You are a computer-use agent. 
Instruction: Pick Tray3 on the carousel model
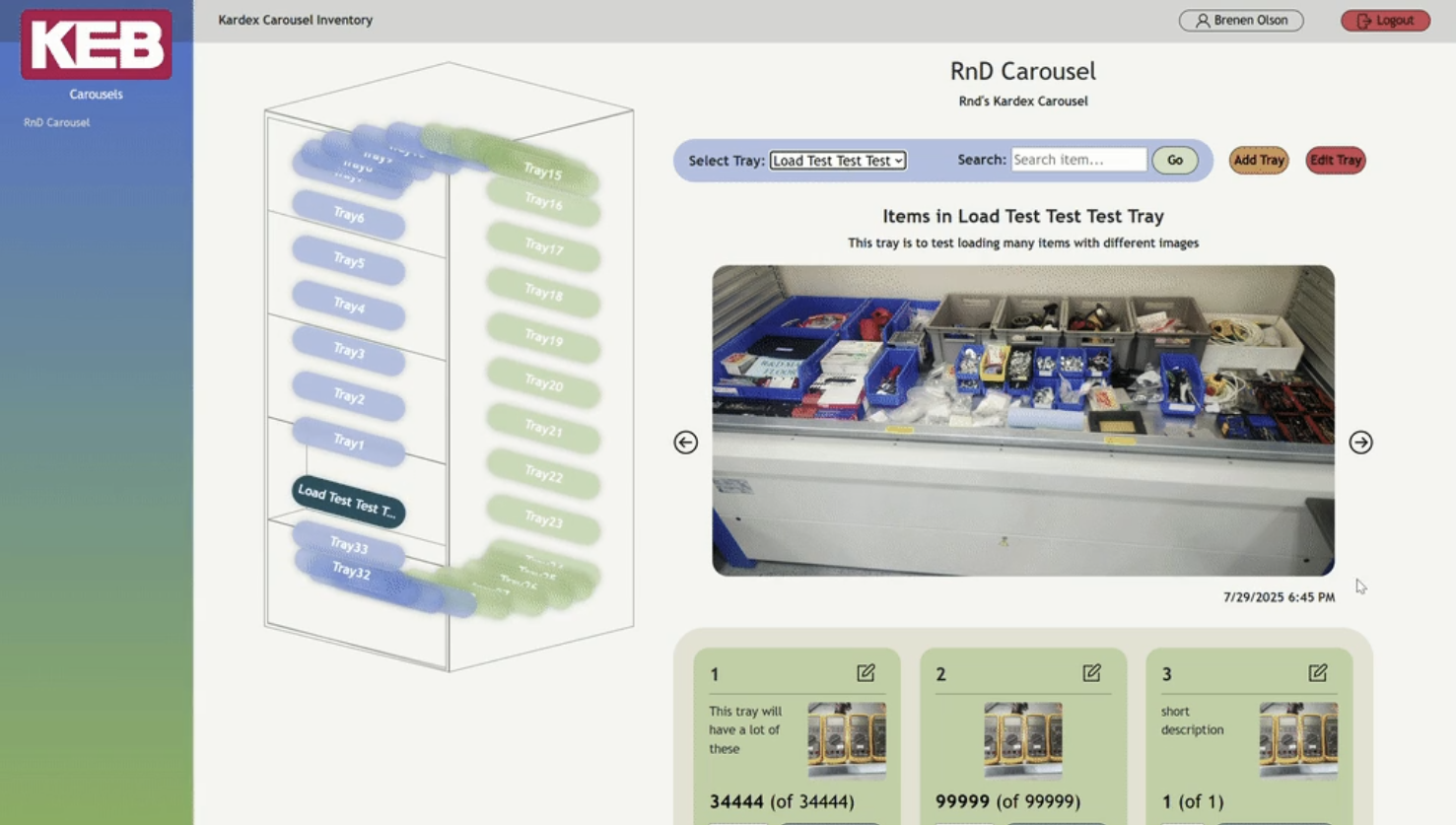point(349,352)
